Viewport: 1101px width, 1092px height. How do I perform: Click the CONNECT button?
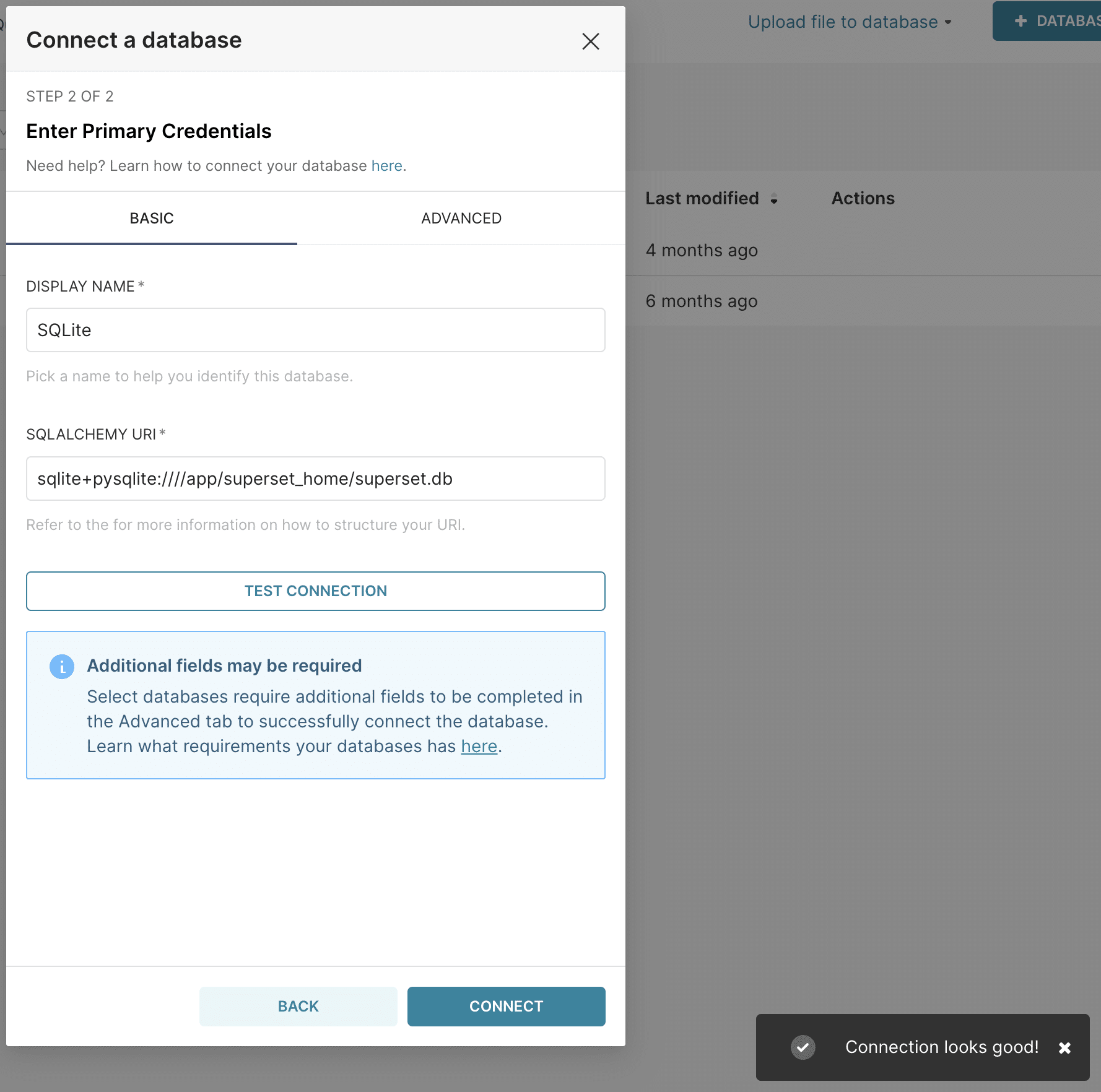pyautogui.click(x=506, y=1006)
